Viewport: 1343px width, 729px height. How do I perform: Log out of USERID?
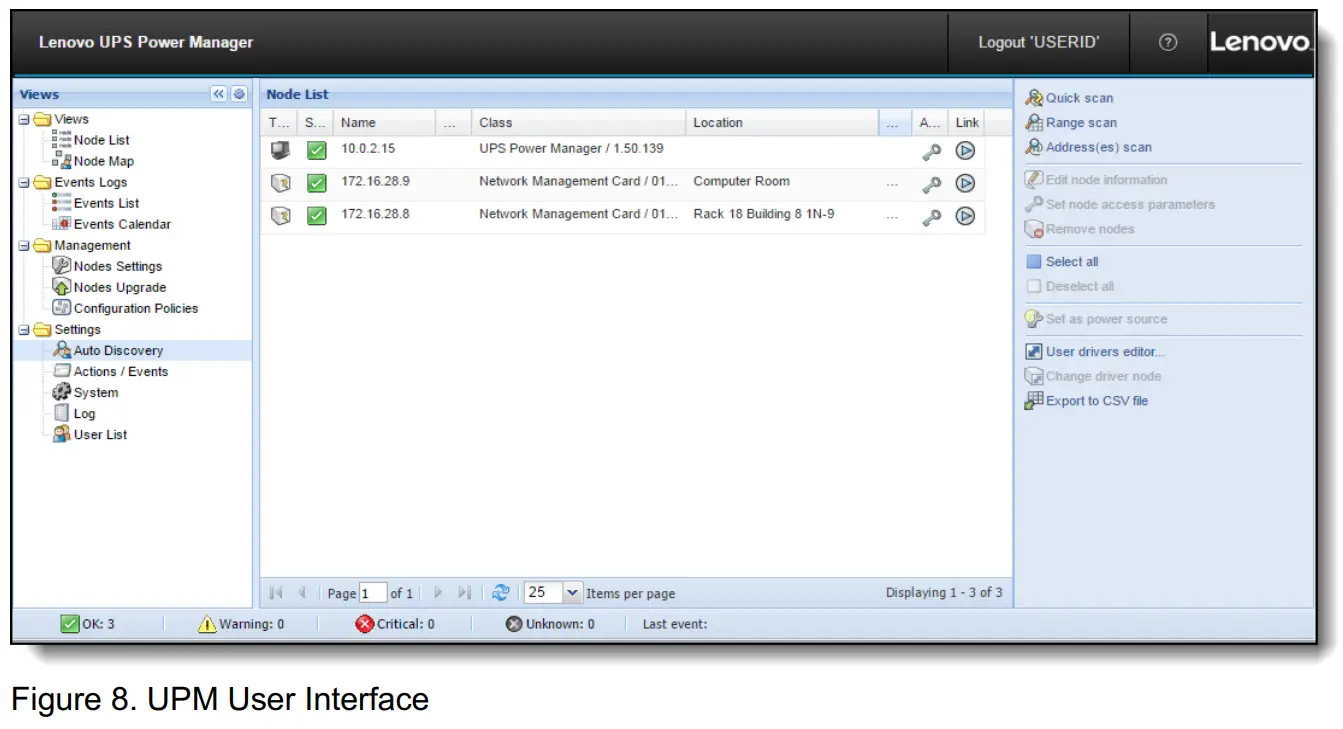pyautogui.click(x=1038, y=42)
